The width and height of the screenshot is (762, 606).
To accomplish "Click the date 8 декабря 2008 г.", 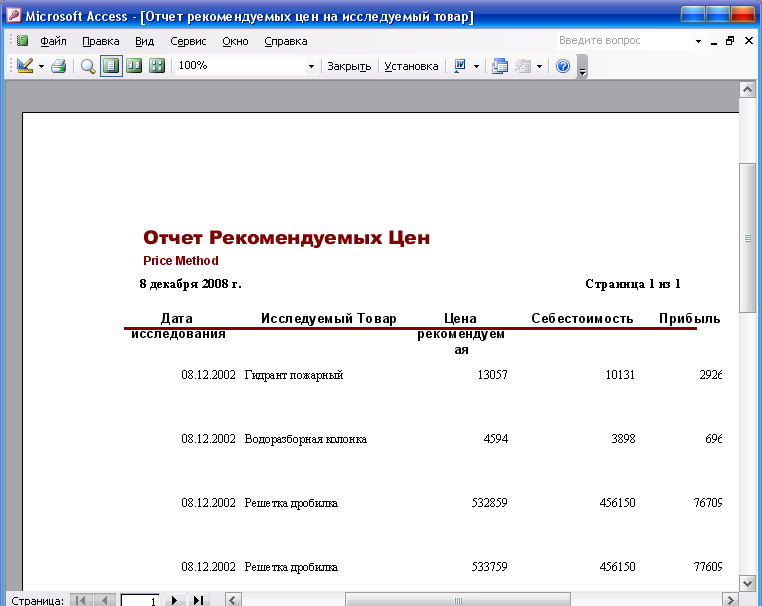I will [190, 284].
